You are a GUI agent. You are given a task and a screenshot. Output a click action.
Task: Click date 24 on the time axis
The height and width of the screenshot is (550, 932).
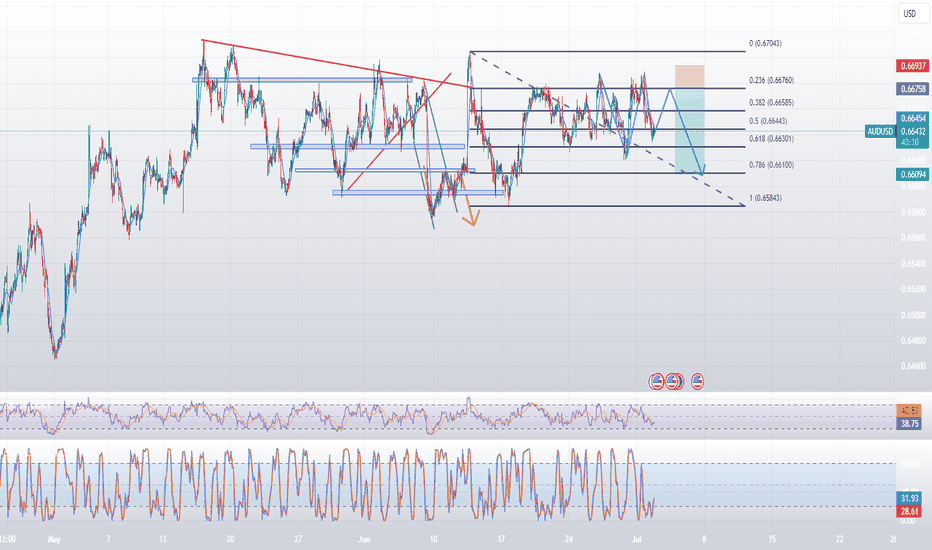tap(569, 539)
